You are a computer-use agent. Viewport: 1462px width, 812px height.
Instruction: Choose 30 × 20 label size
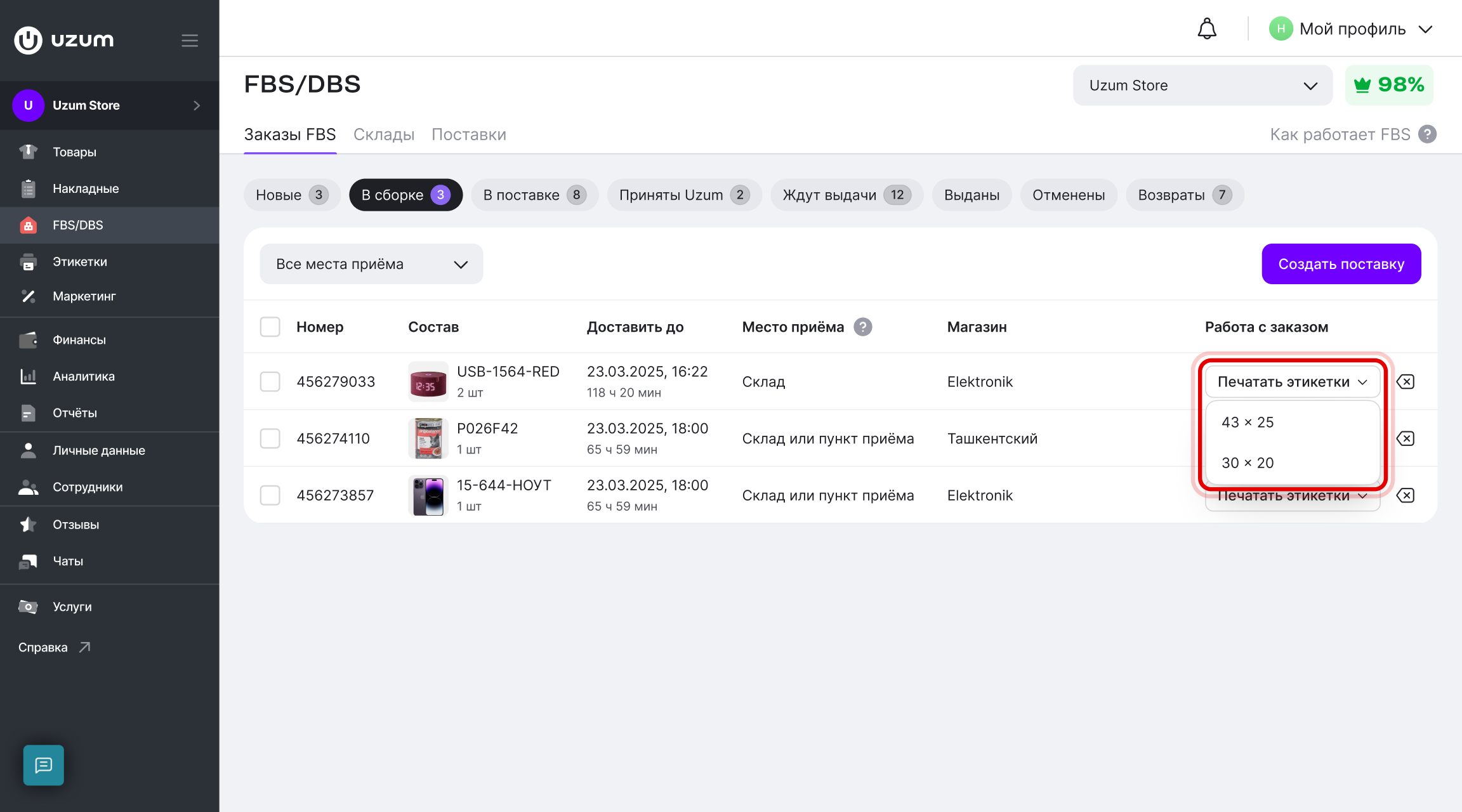pyautogui.click(x=1293, y=463)
